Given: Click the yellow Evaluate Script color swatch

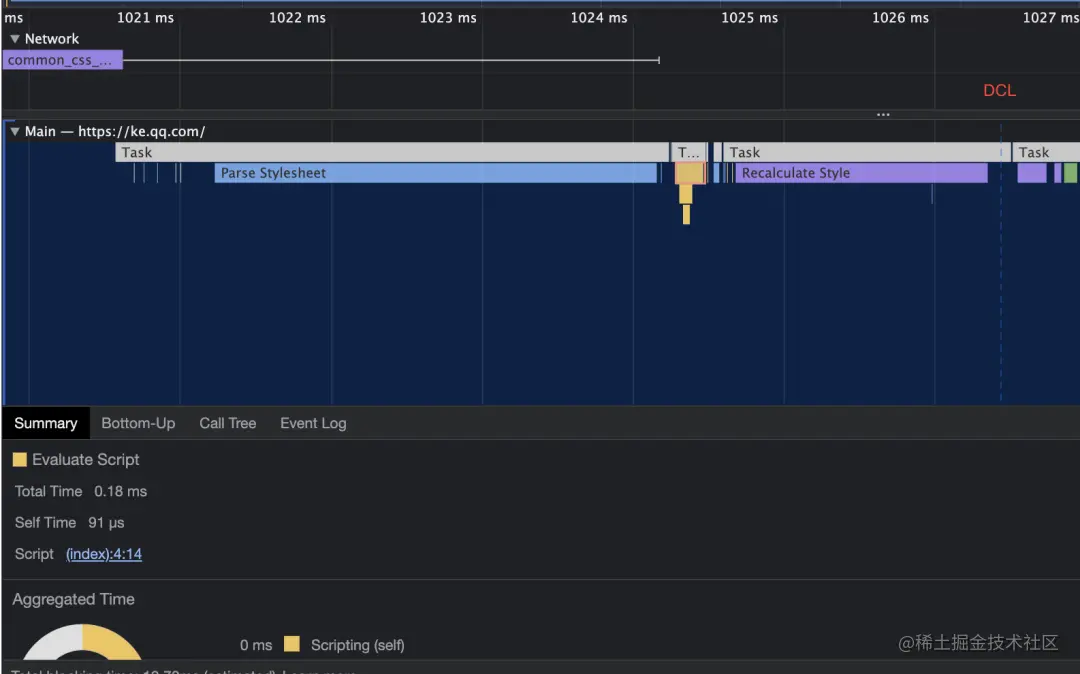Looking at the screenshot, I should tap(20, 460).
